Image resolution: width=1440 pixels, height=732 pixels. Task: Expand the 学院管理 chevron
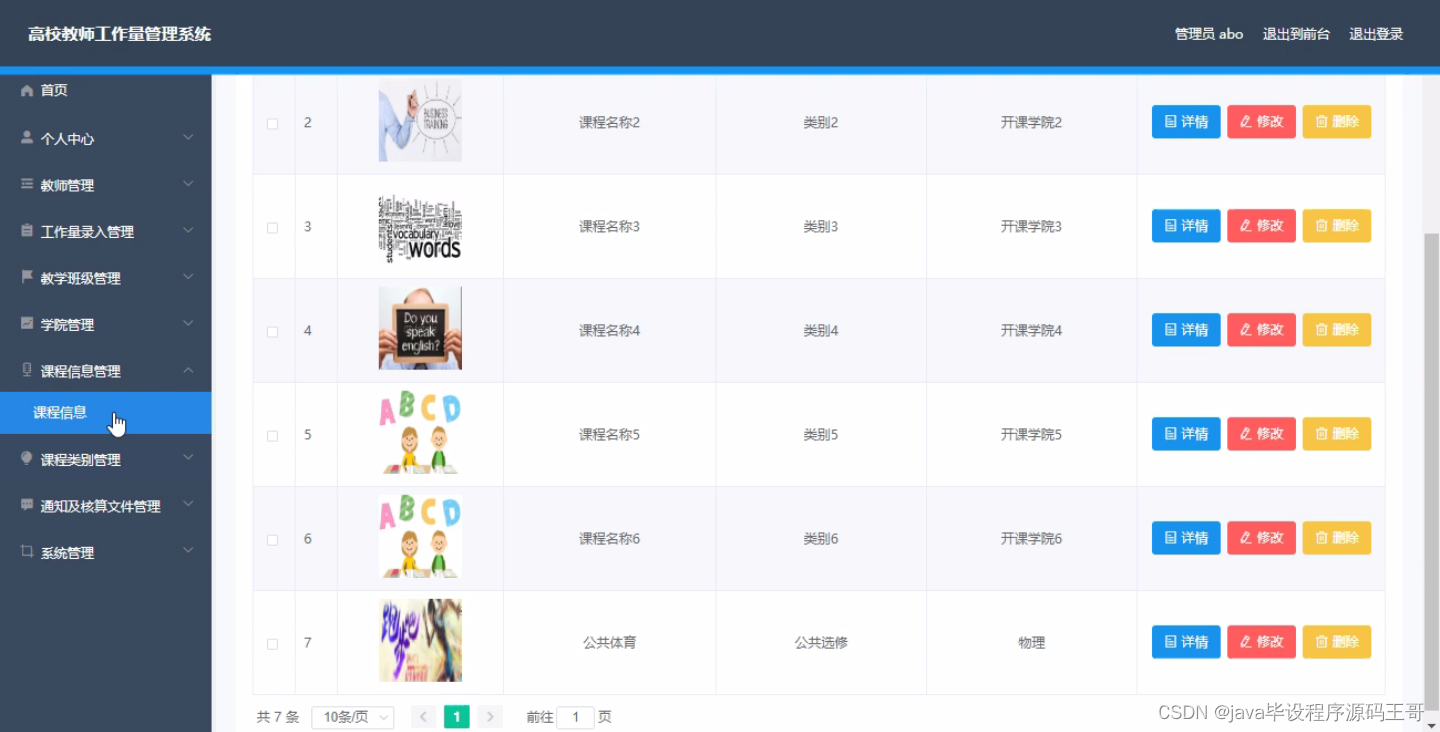(188, 324)
